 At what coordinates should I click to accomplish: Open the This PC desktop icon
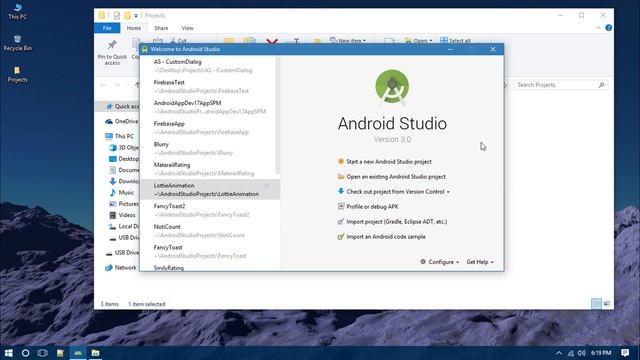pyautogui.click(x=18, y=11)
